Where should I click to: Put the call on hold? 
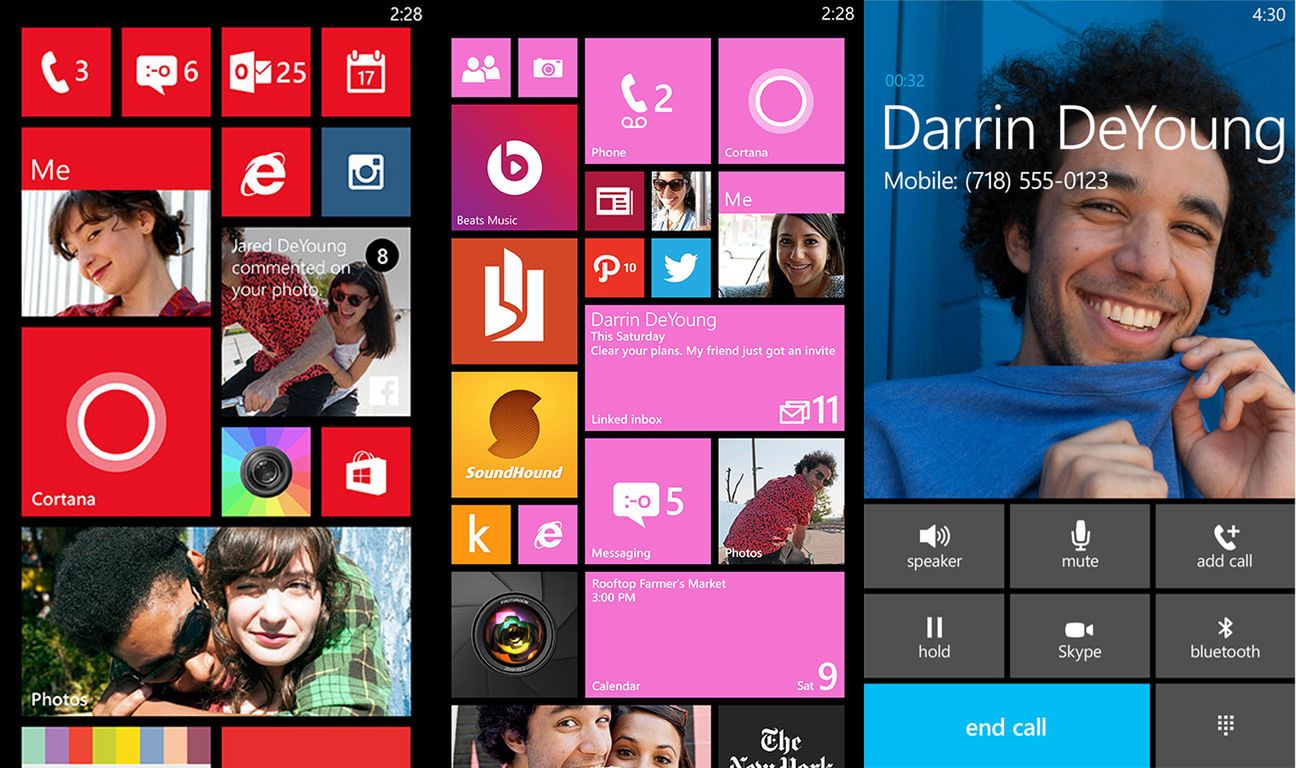[934, 636]
